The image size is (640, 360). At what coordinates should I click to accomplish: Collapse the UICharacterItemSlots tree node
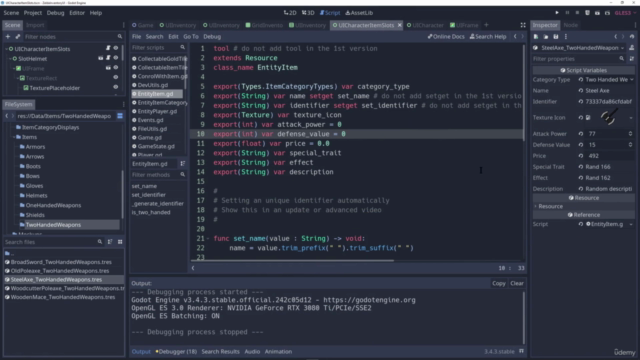point(6,49)
